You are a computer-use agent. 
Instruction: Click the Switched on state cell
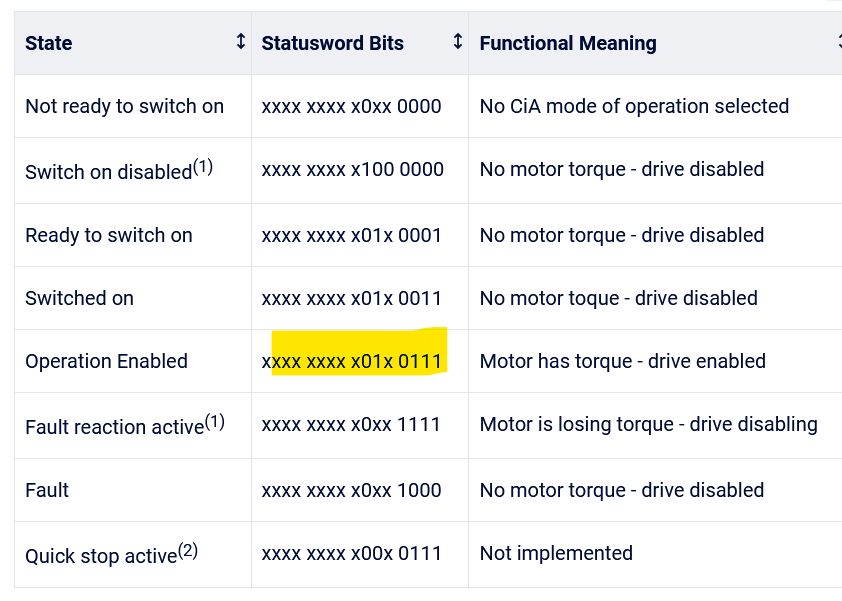(x=79, y=298)
